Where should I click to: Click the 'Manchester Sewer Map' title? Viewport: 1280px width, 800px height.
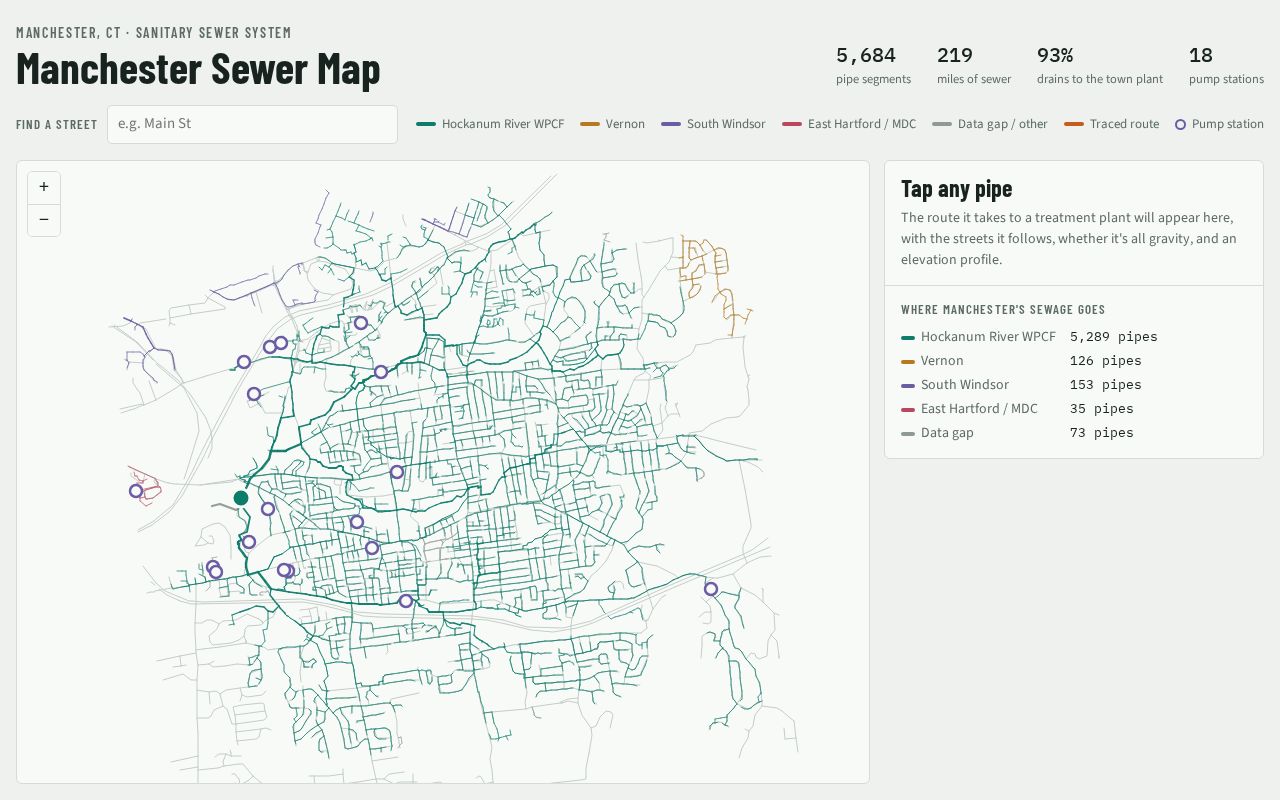point(198,69)
